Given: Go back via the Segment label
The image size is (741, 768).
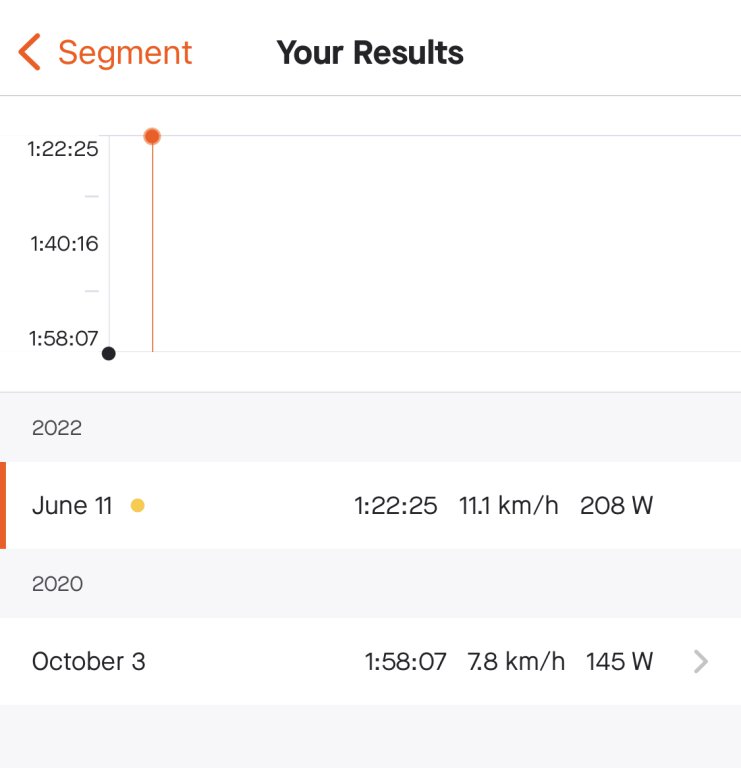Looking at the screenshot, I should (125, 52).
